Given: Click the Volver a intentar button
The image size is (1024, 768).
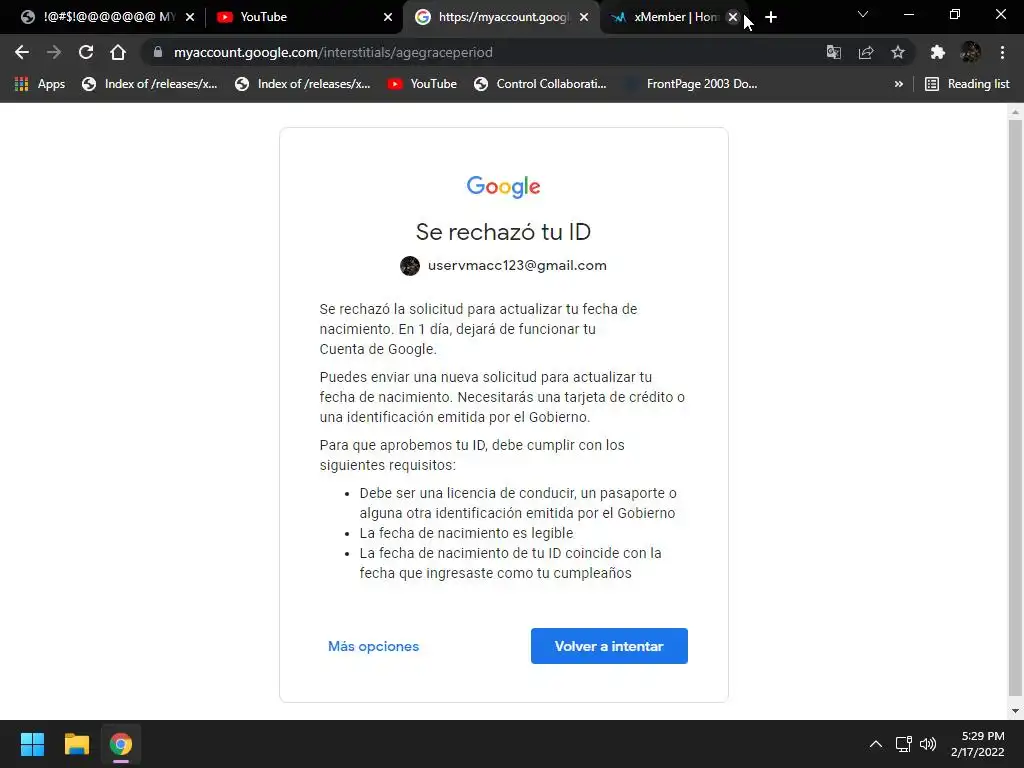Looking at the screenshot, I should click(x=609, y=646).
